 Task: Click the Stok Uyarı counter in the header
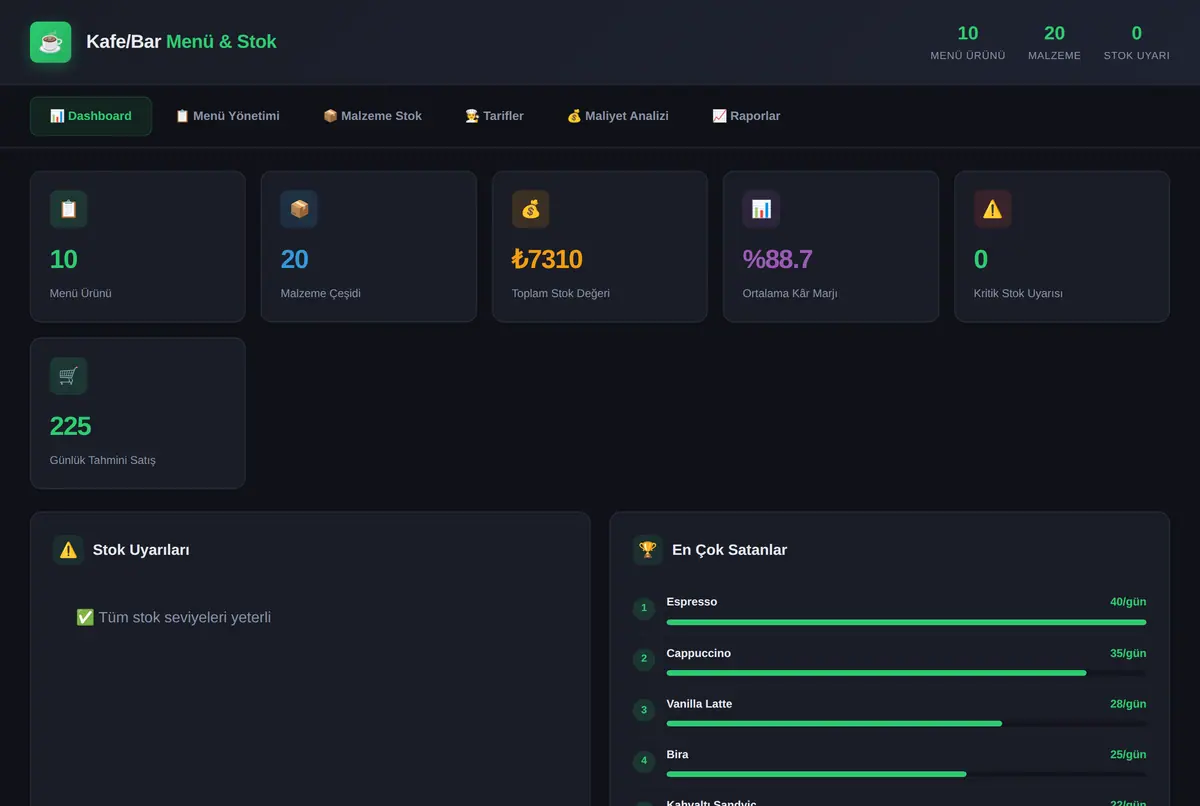(1136, 44)
